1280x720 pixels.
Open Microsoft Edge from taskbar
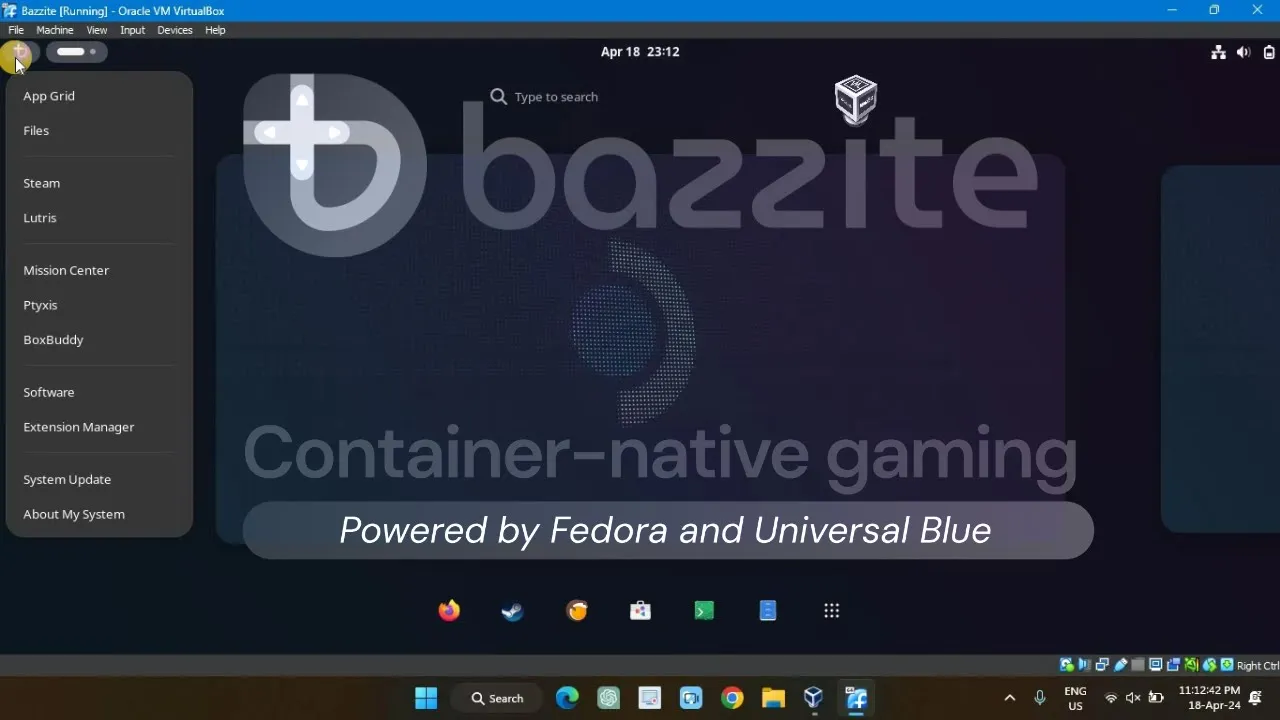point(567,698)
